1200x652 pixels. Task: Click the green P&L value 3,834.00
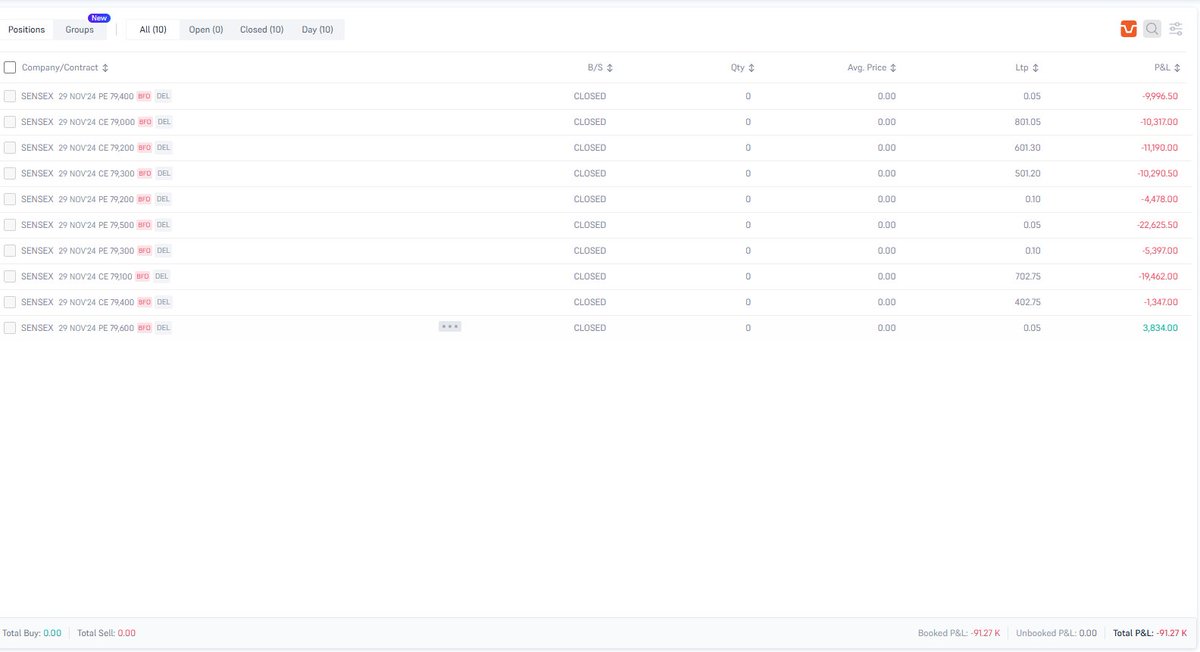tap(1160, 328)
